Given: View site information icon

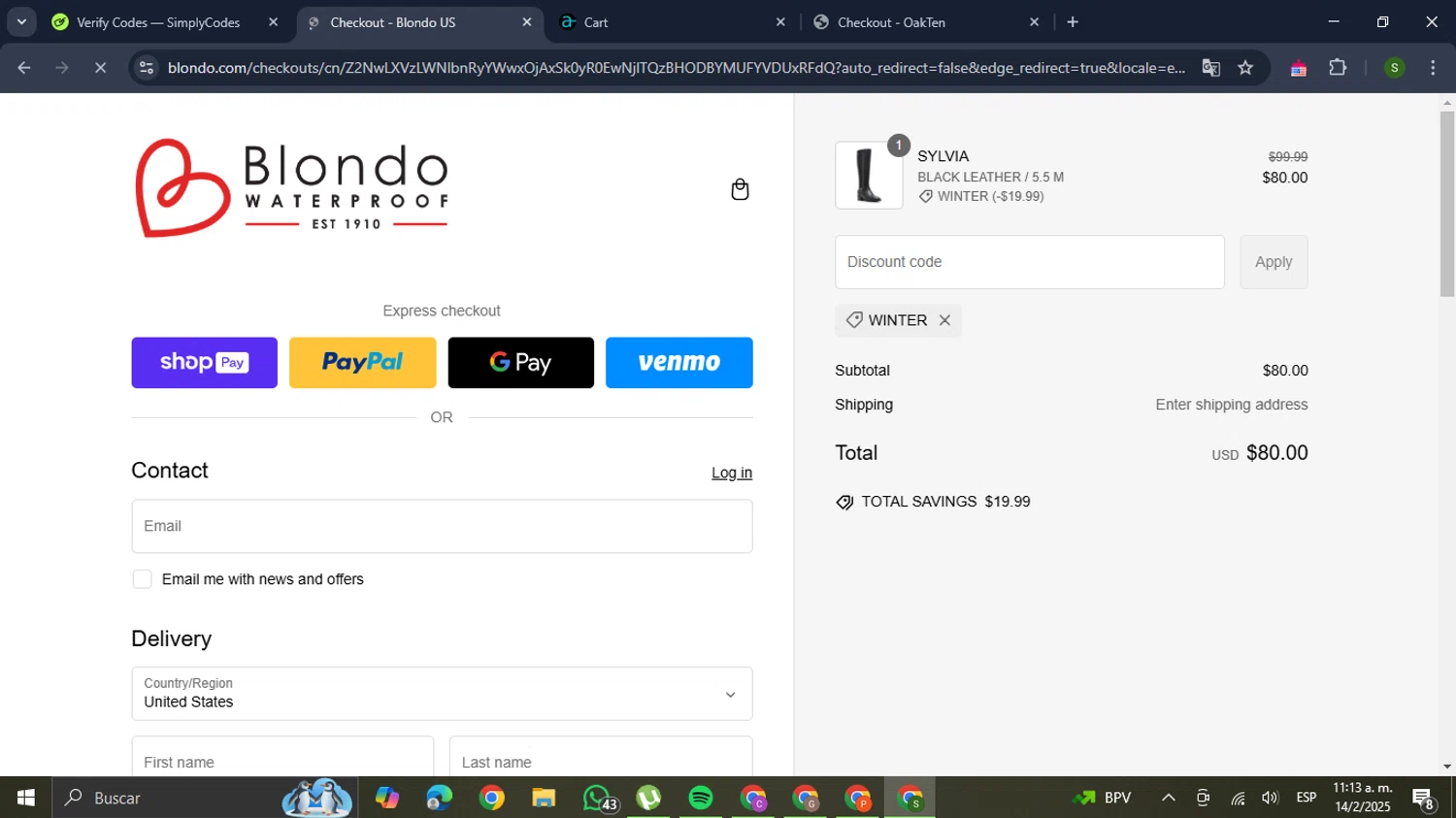Looking at the screenshot, I should (147, 68).
